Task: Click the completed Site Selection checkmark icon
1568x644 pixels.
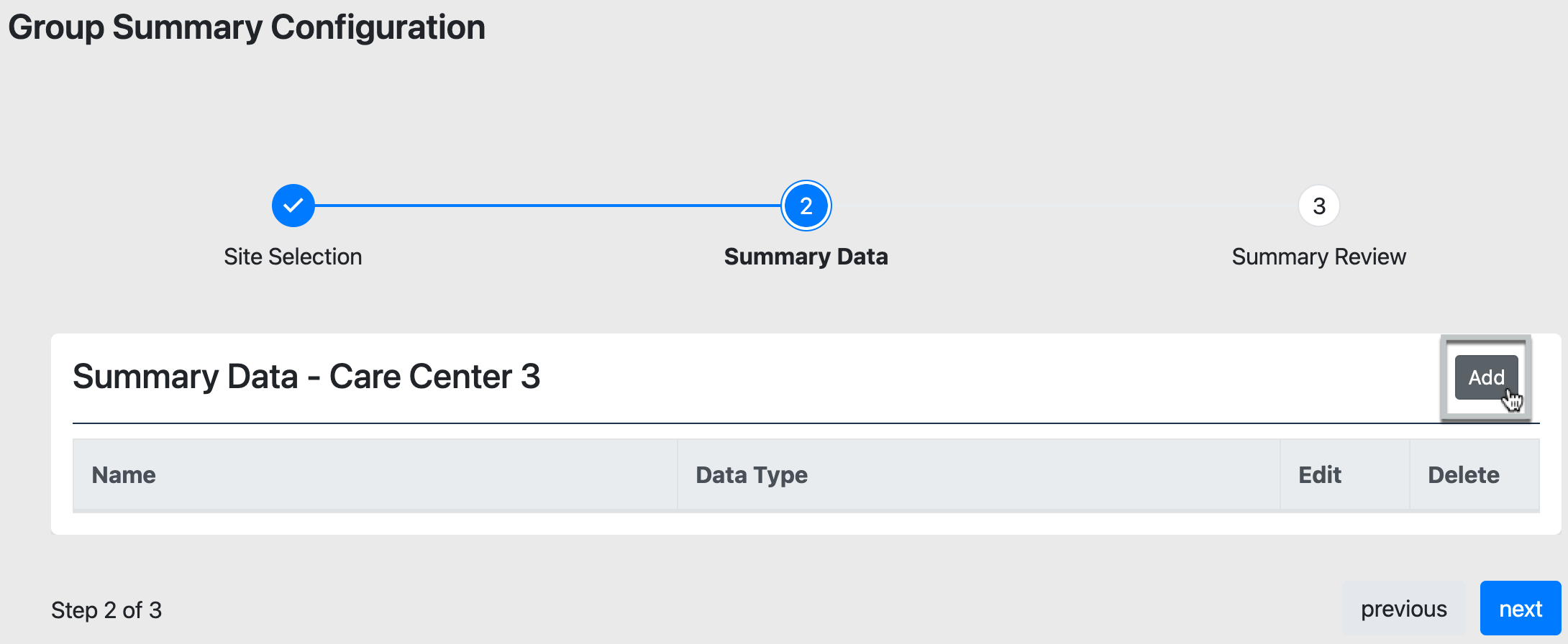Action: pos(293,206)
